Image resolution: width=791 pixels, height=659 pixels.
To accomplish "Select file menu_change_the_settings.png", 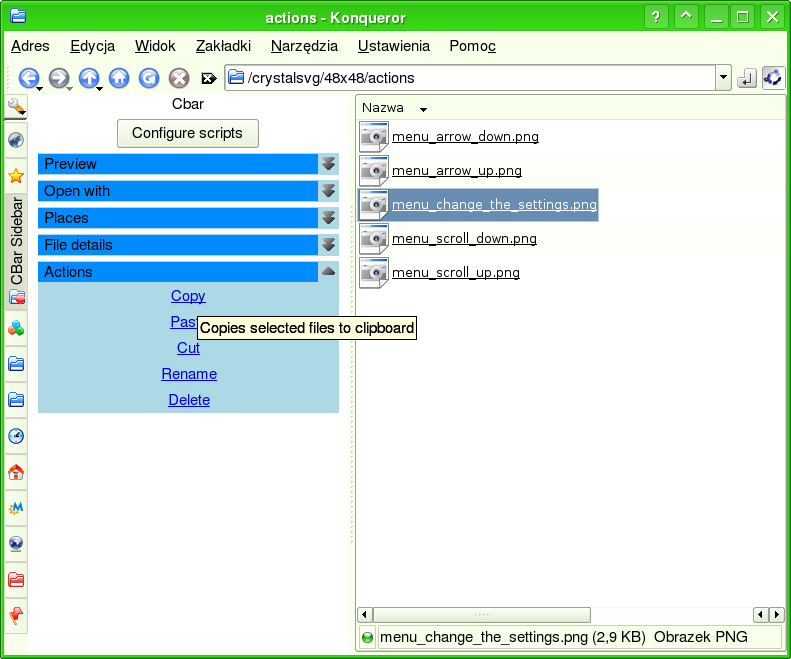I will pyautogui.click(x=494, y=204).
